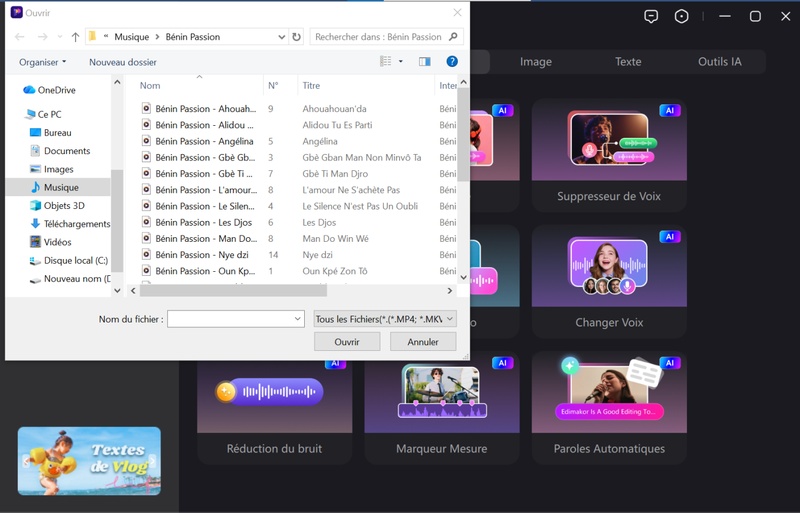
Task: Open the Organiser menu
Action: [x=43, y=62]
